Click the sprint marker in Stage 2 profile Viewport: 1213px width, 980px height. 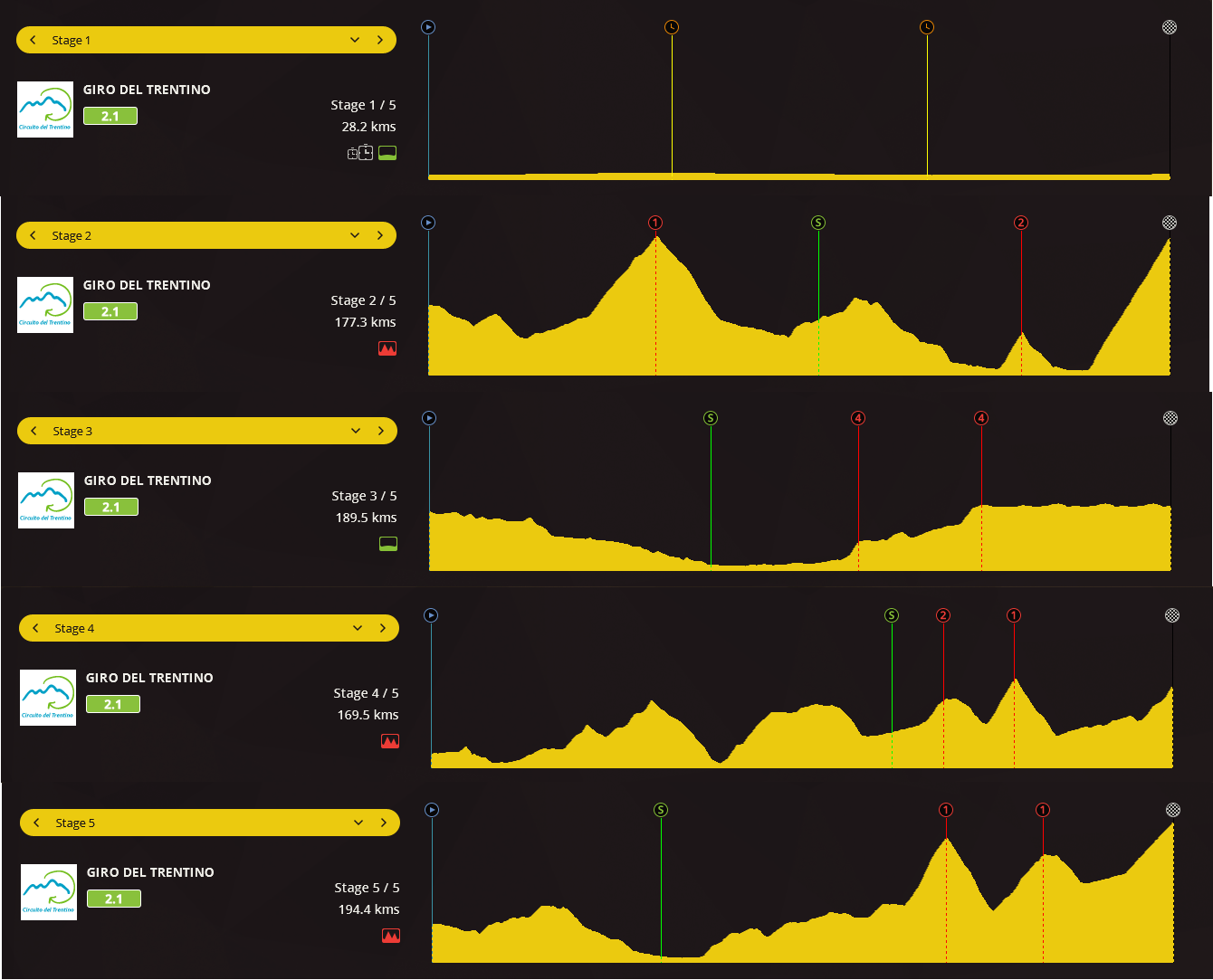click(x=818, y=223)
